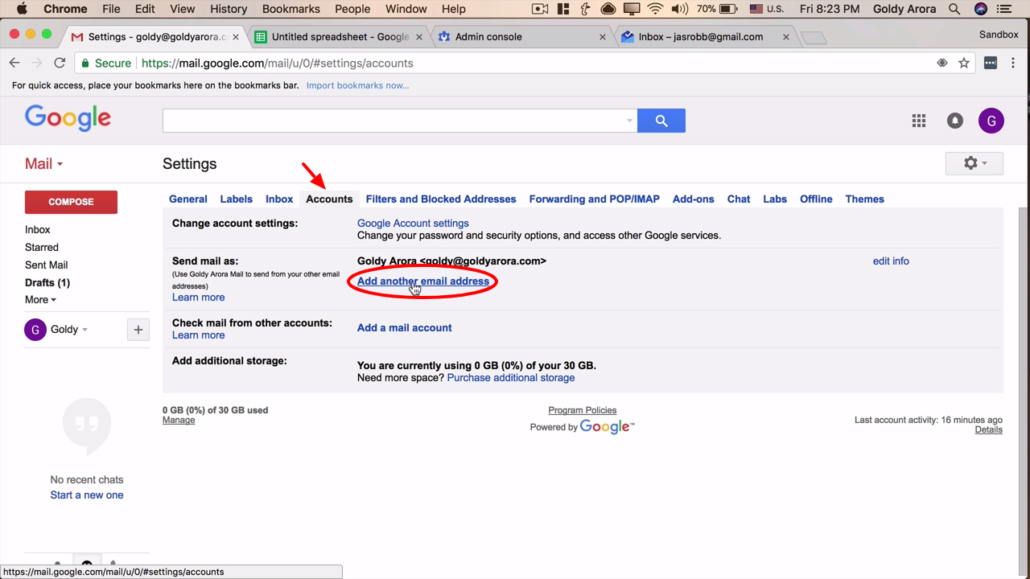
Task: Click Add another email address link
Action: coord(423,281)
